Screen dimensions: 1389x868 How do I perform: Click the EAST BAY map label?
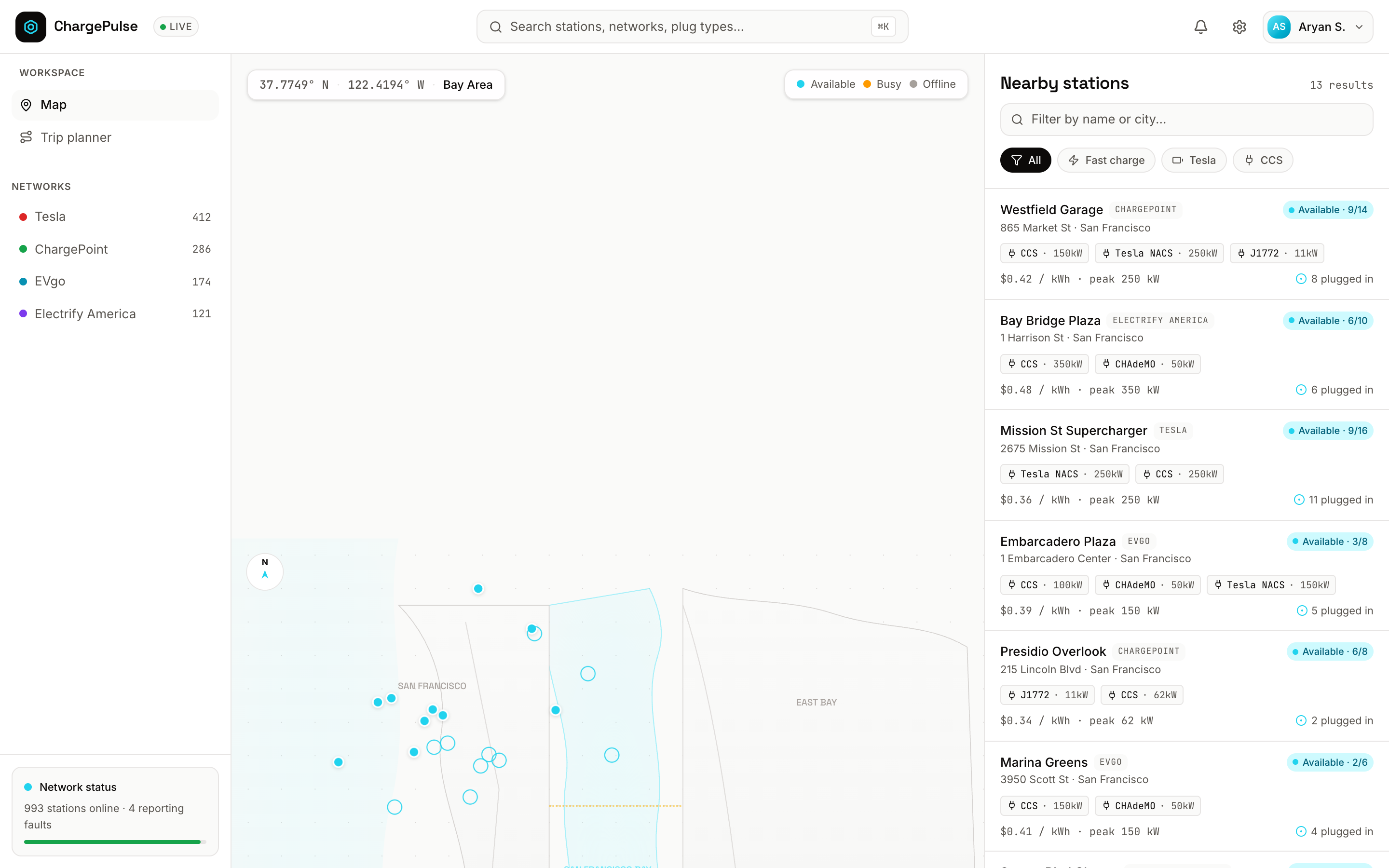[816, 702]
